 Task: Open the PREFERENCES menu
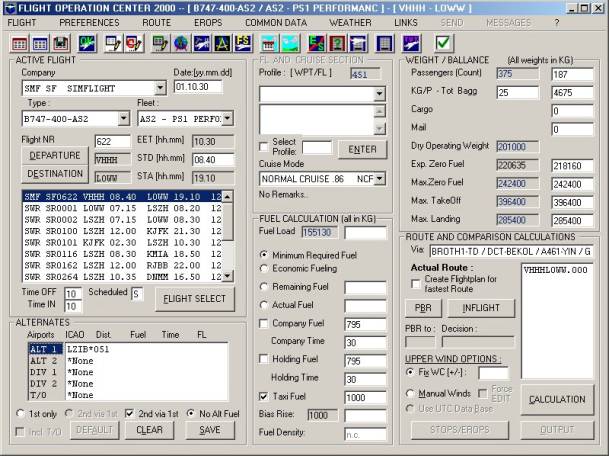[x=89, y=23]
